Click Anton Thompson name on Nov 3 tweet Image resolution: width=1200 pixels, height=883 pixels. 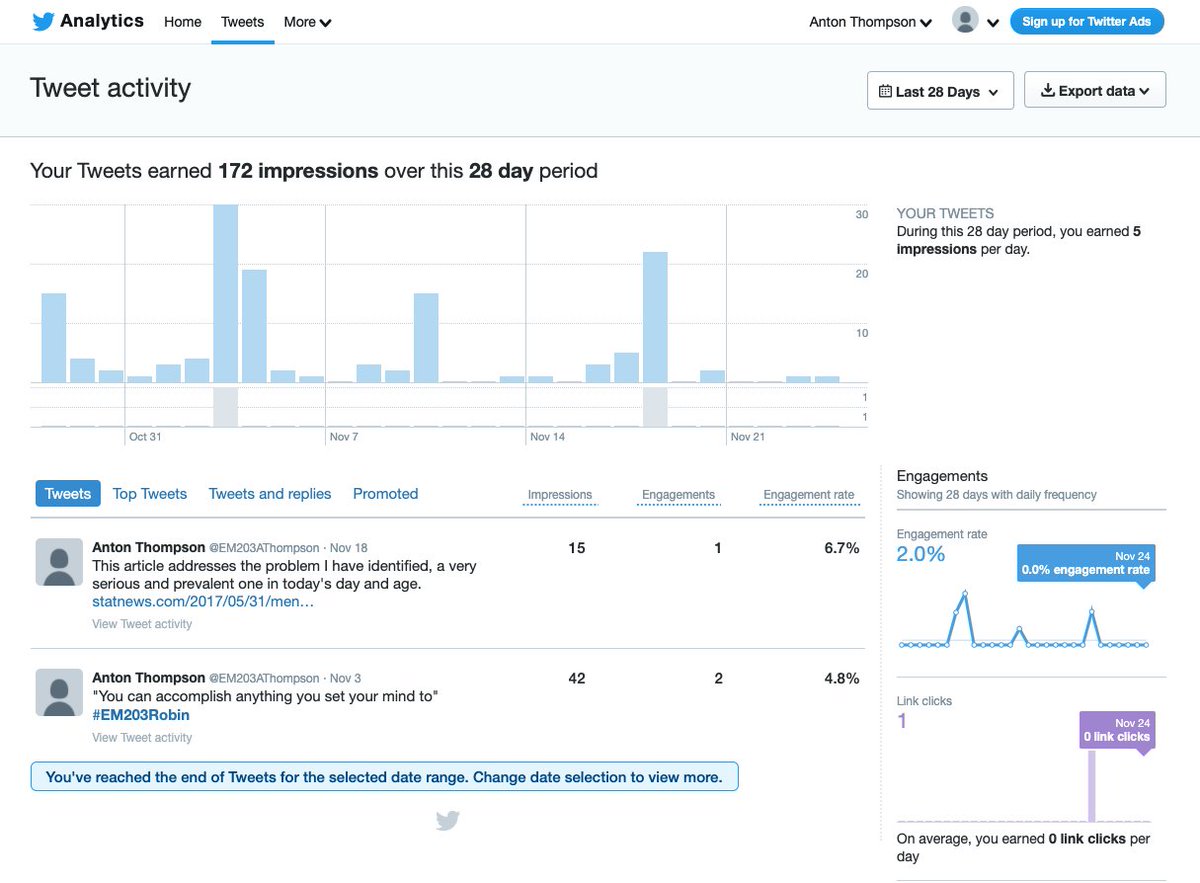tap(148, 678)
